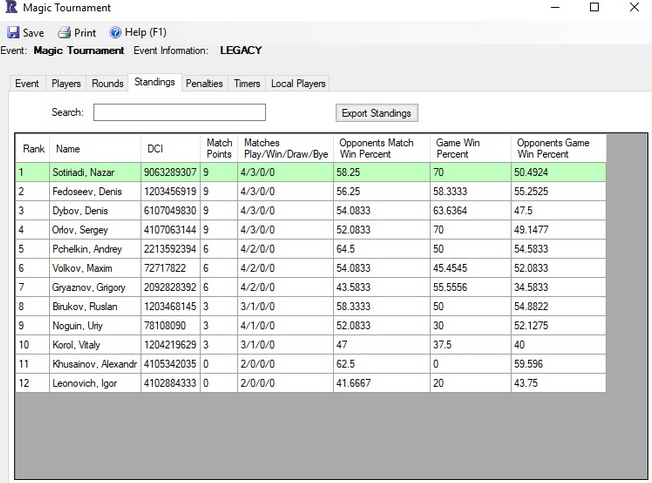
Task: Open the Timers tab
Action: pyautogui.click(x=247, y=84)
